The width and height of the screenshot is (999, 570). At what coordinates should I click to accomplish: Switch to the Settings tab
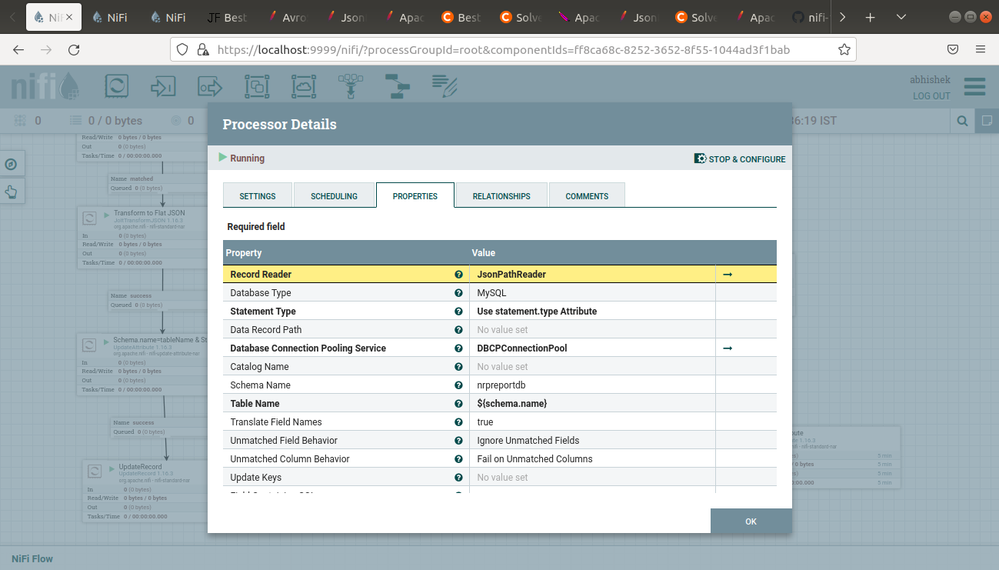click(x=258, y=196)
